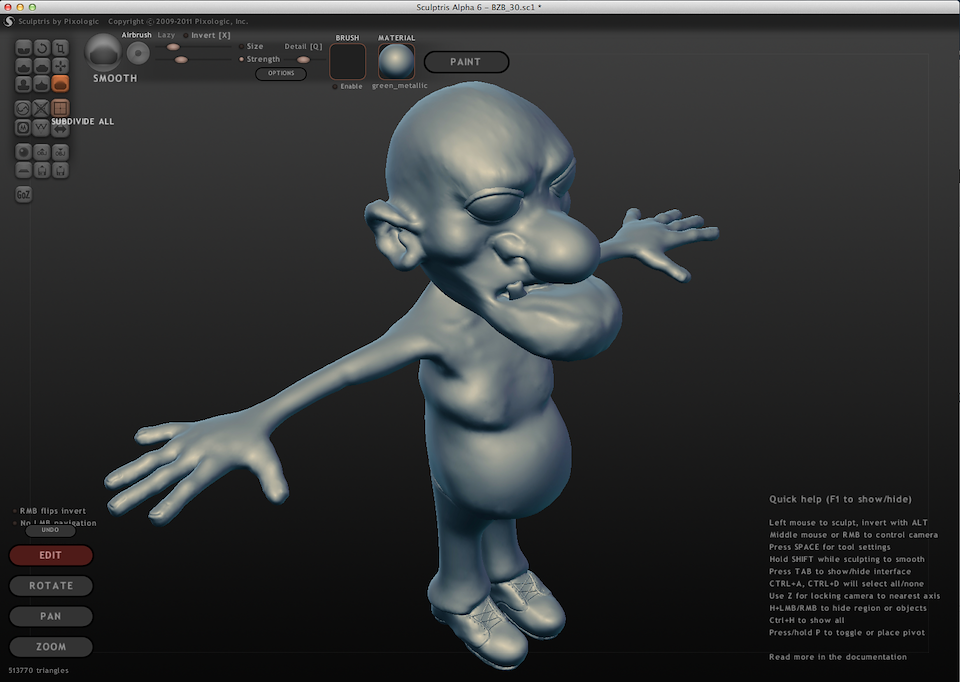Click the Subdivide All icon
This screenshot has width=960, height=682.
click(x=61, y=108)
